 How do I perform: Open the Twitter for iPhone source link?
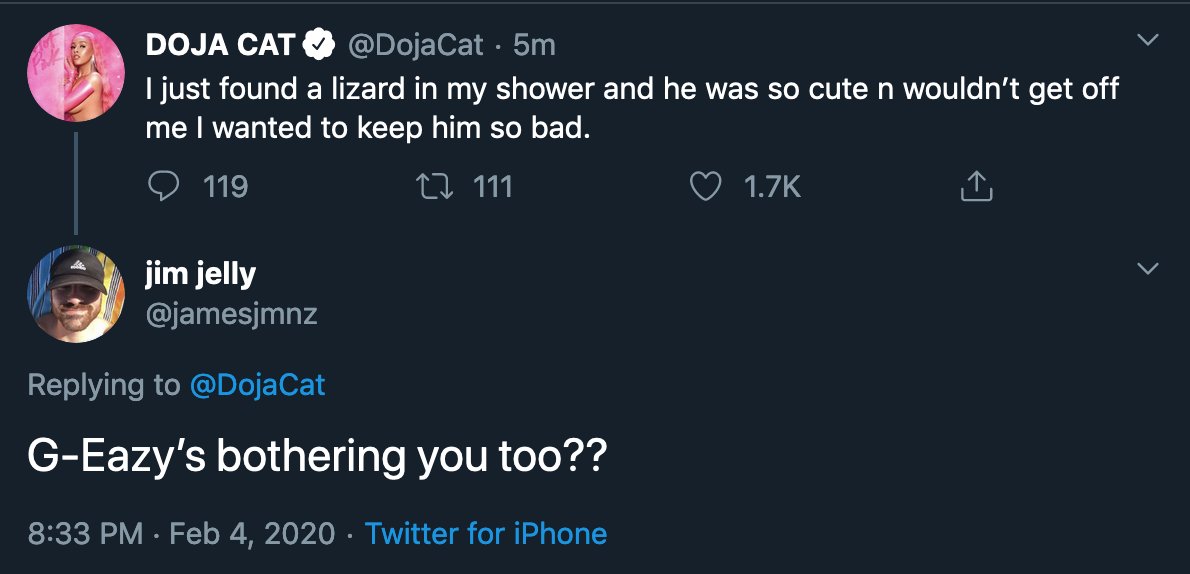[x=485, y=532]
